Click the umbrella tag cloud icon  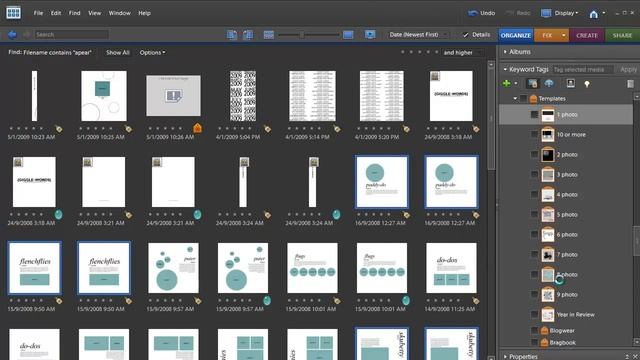(549, 84)
